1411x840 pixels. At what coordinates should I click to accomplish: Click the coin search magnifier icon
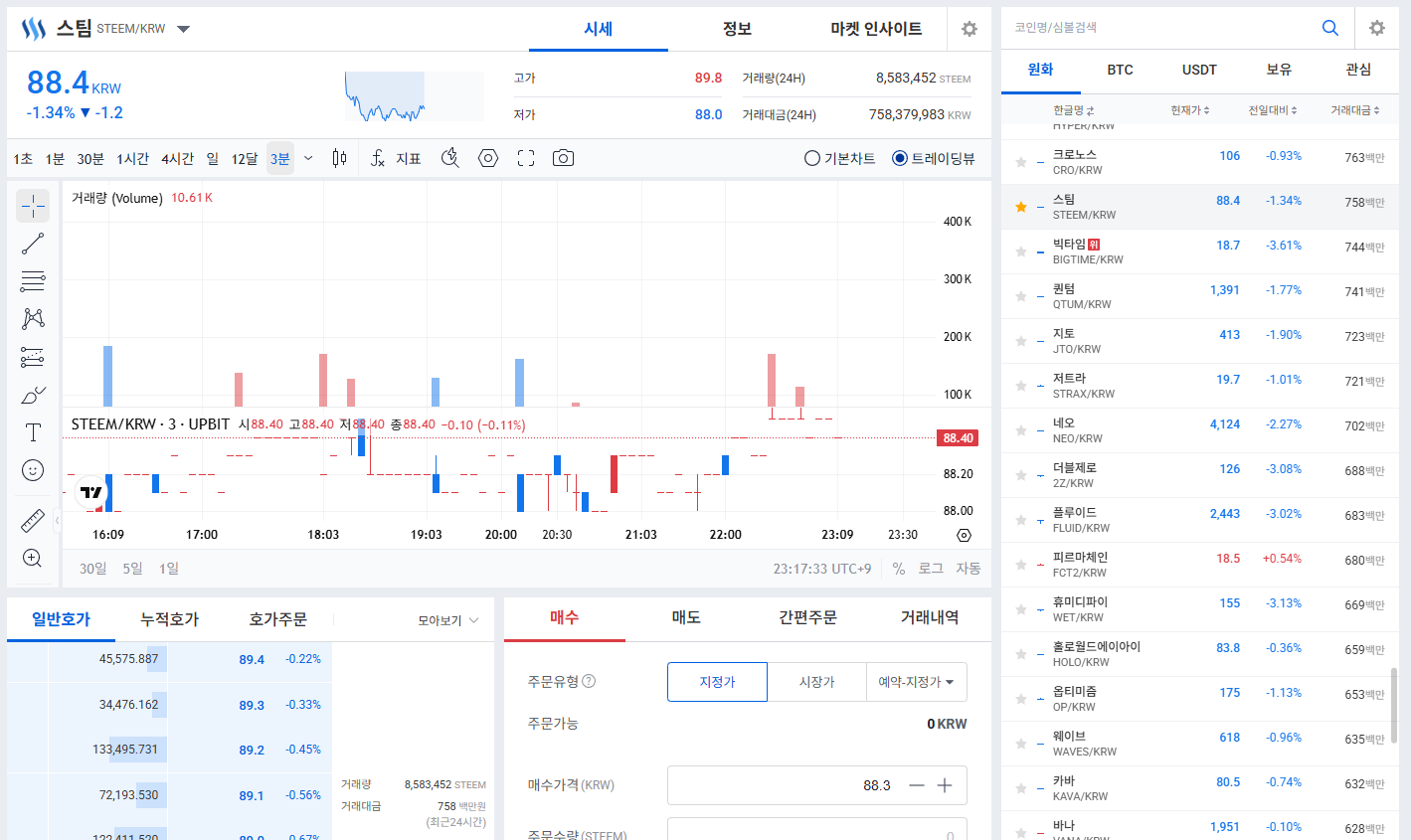tap(1330, 28)
